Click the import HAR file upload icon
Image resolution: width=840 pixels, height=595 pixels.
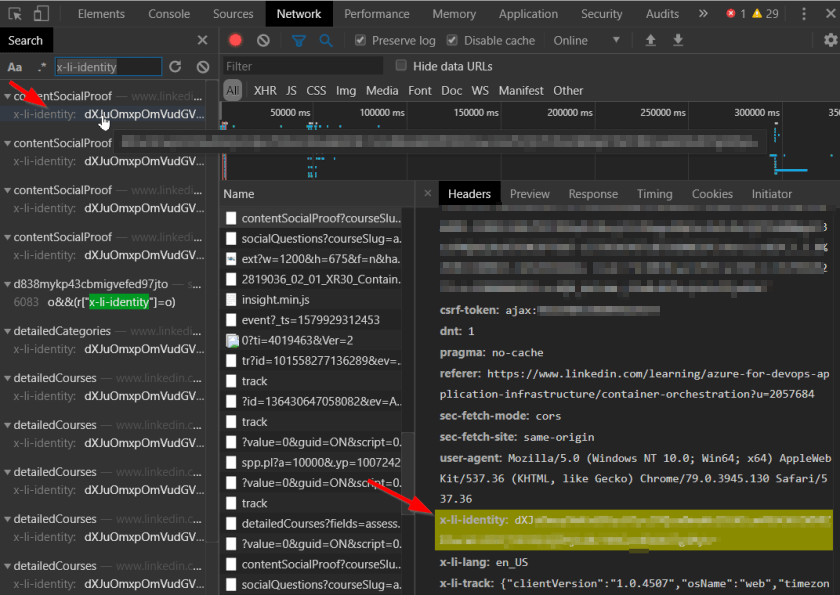click(651, 40)
